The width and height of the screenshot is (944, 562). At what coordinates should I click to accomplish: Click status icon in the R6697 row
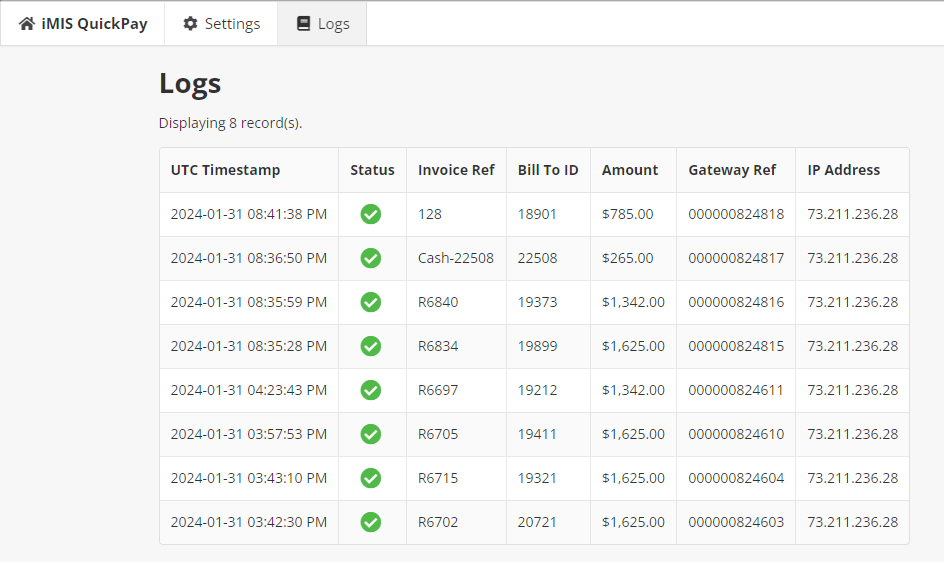coord(371,390)
